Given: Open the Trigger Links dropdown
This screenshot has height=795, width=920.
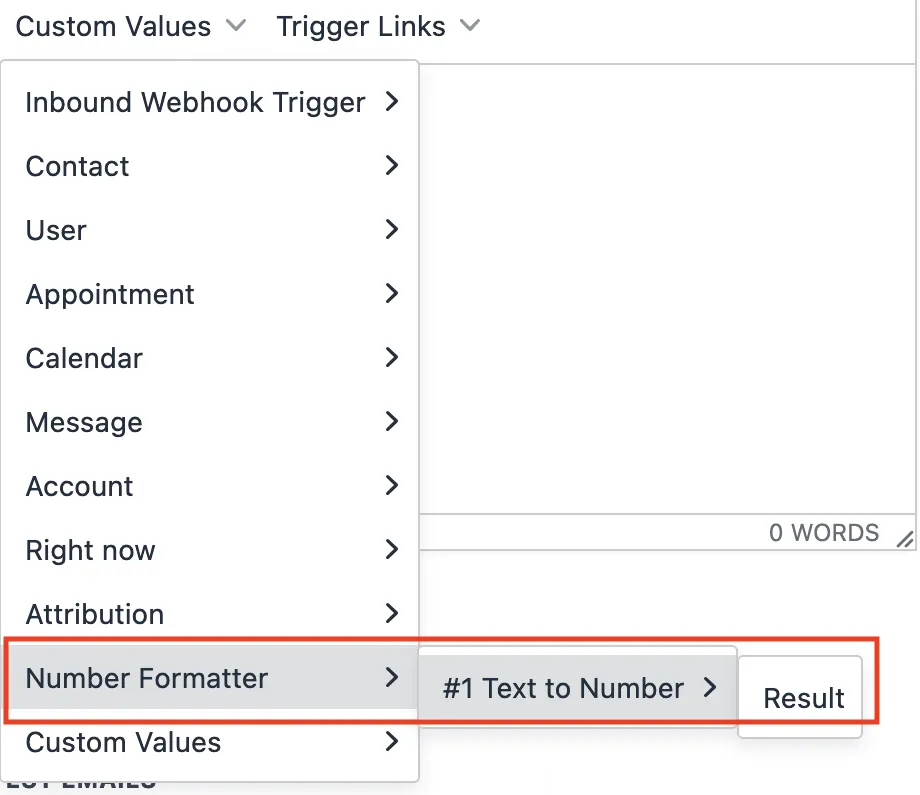Looking at the screenshot, I should coord(377,27).
